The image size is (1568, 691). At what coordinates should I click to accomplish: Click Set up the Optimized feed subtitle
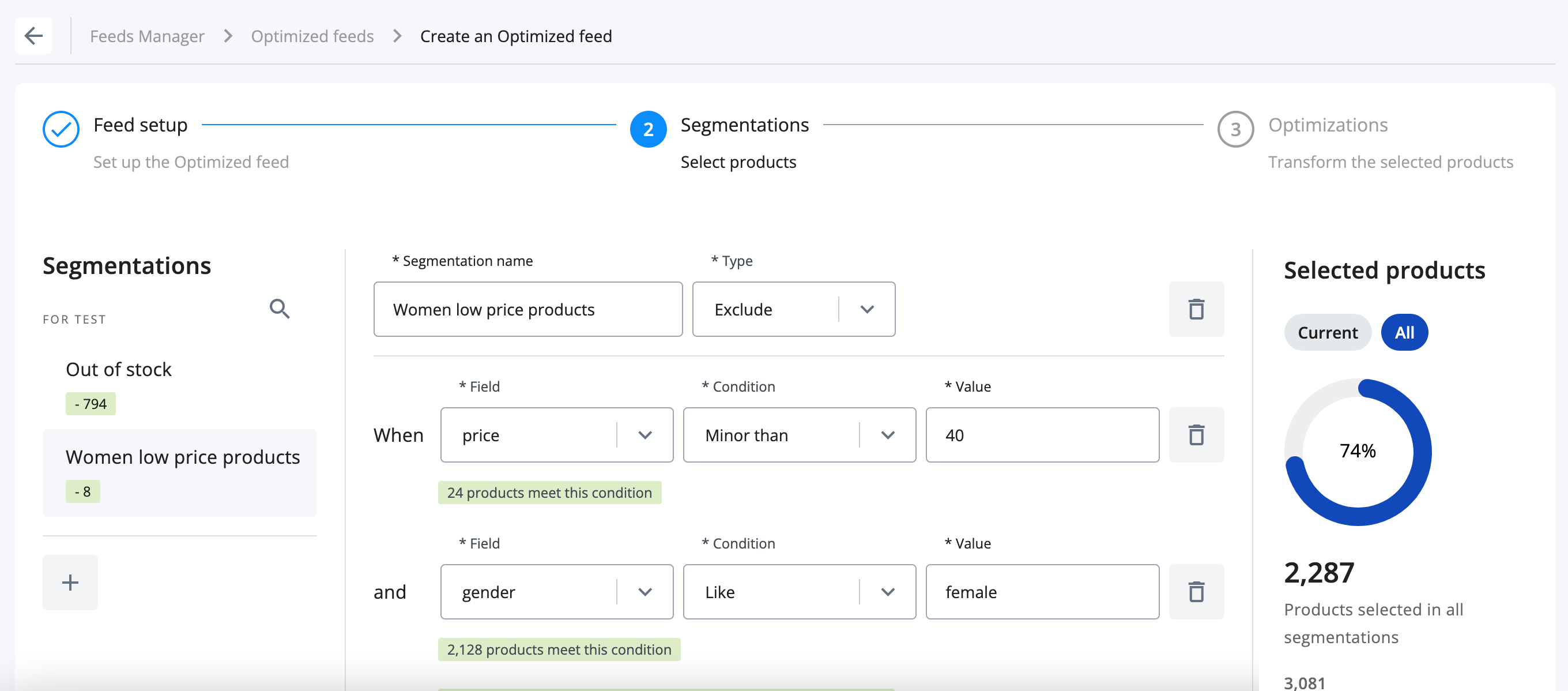click(190, 162)
